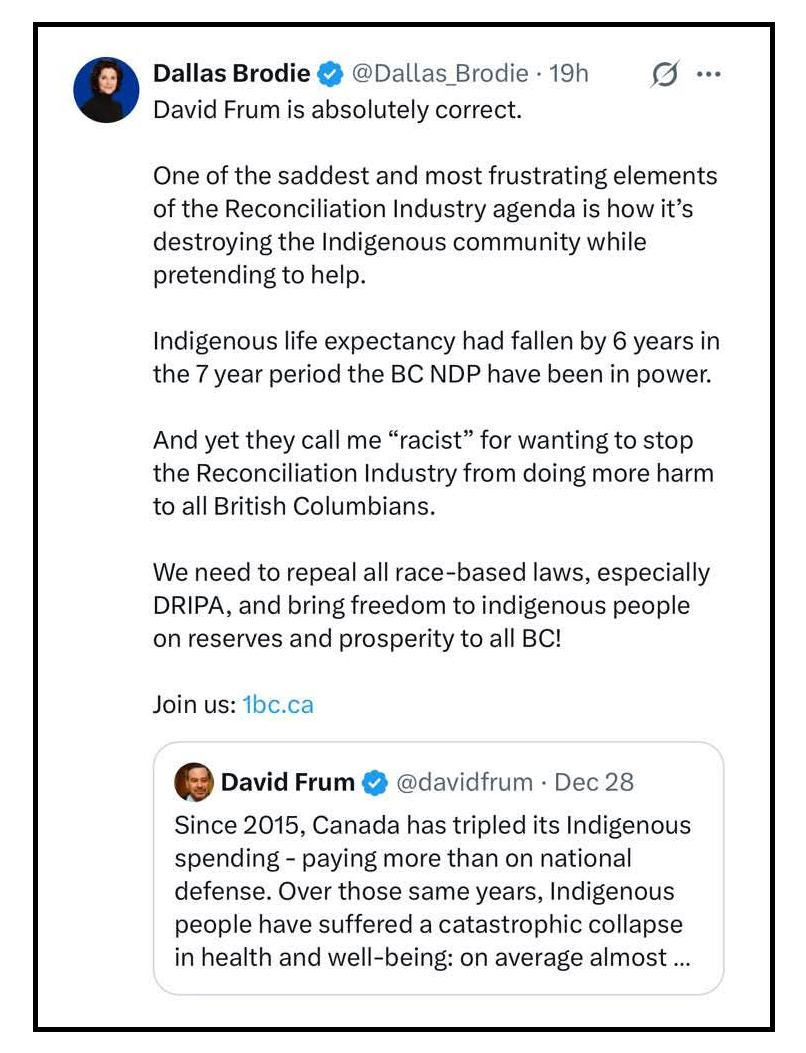Click the paragraph about repealing DRIPA
The height and width of the screenshot is (1053, 806).
431,605
